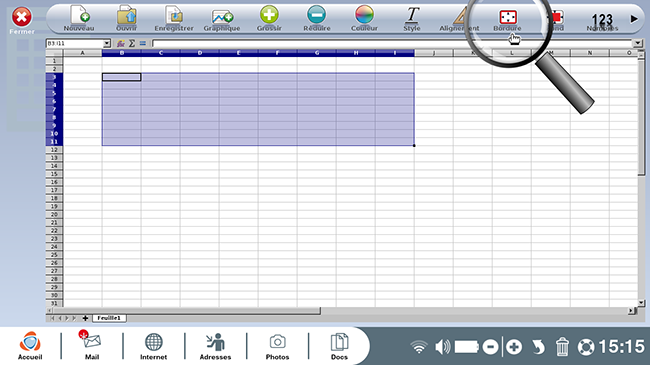Open the Wi-Fi status icon
Viewport: 650px width, 365px height.
pos(419,347)
